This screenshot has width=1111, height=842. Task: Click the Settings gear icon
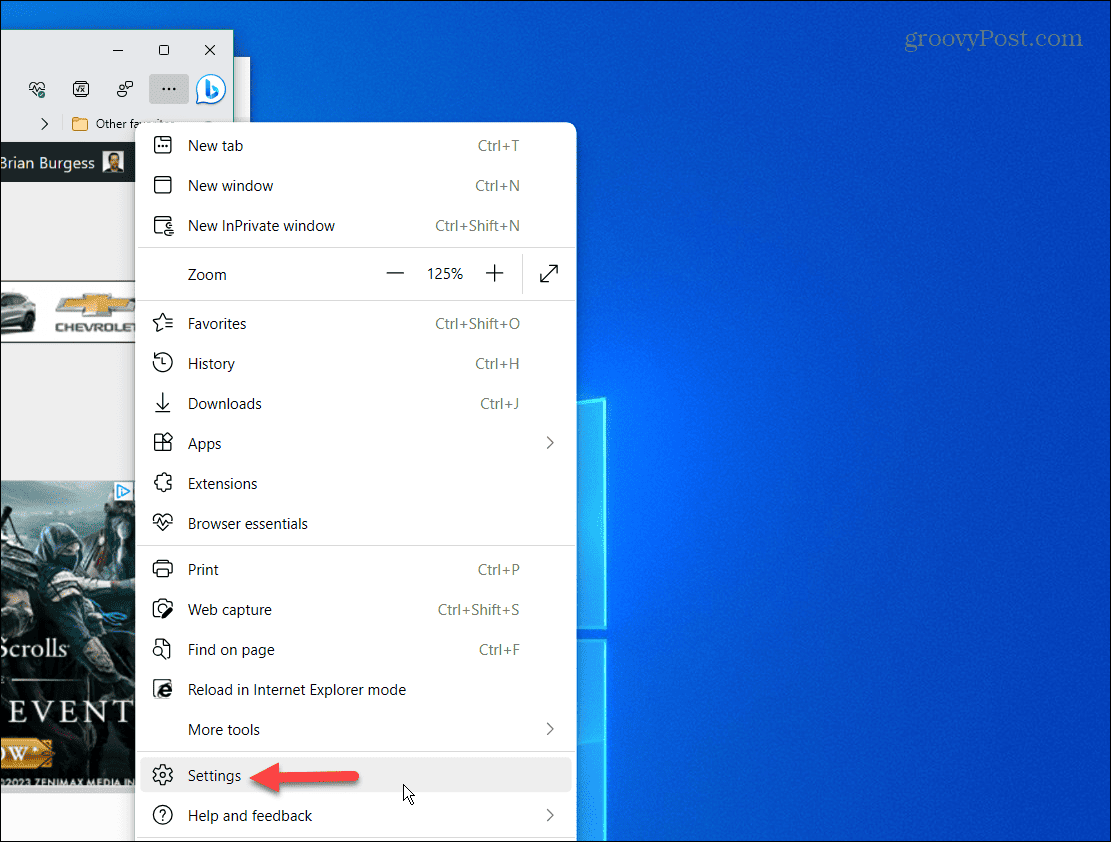click(x=163, y=775)
